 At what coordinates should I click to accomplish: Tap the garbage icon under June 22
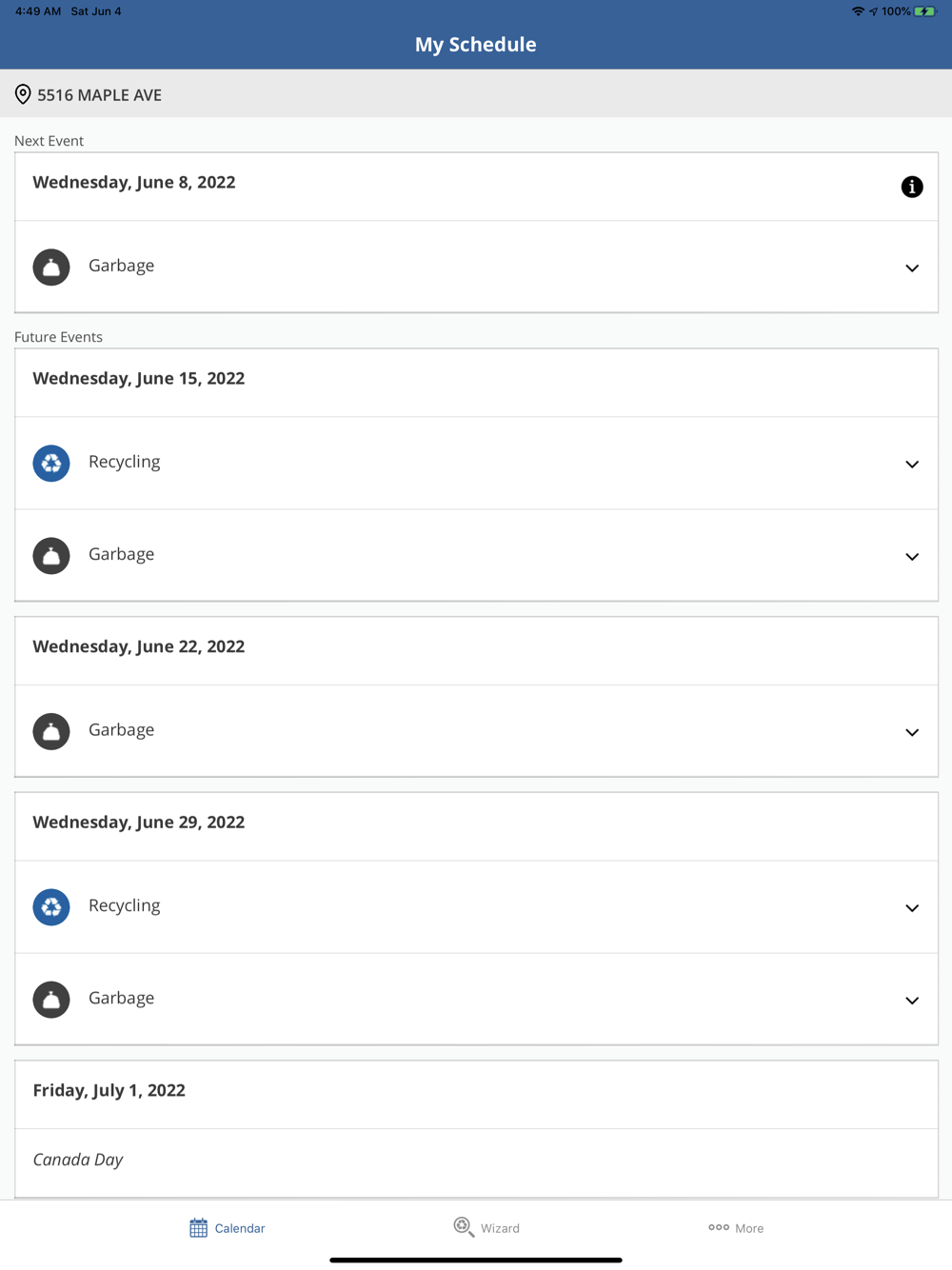pyautogui.click(x=51, y=732)
